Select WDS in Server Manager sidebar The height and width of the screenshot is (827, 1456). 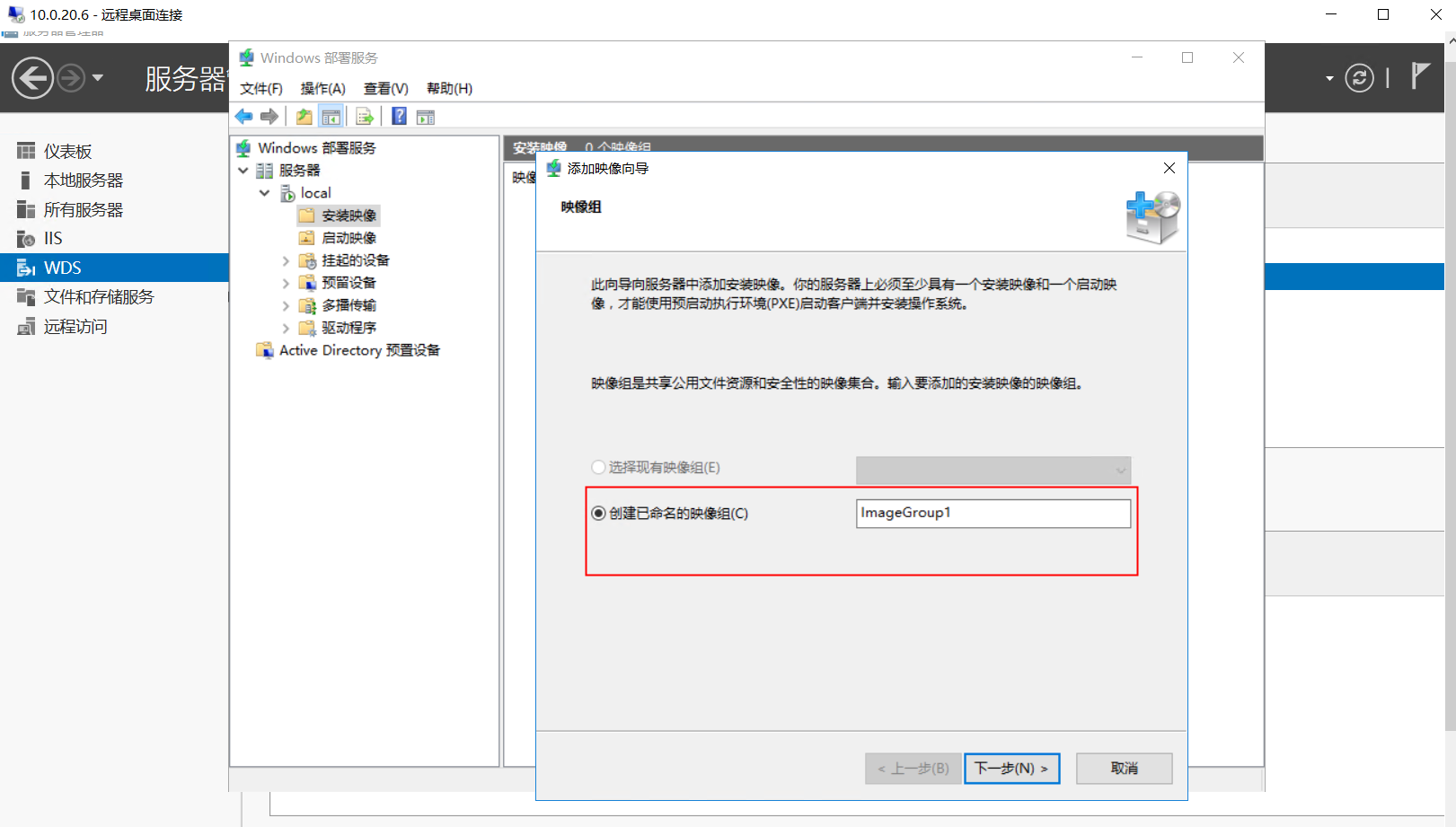click(x=114, y=268)
